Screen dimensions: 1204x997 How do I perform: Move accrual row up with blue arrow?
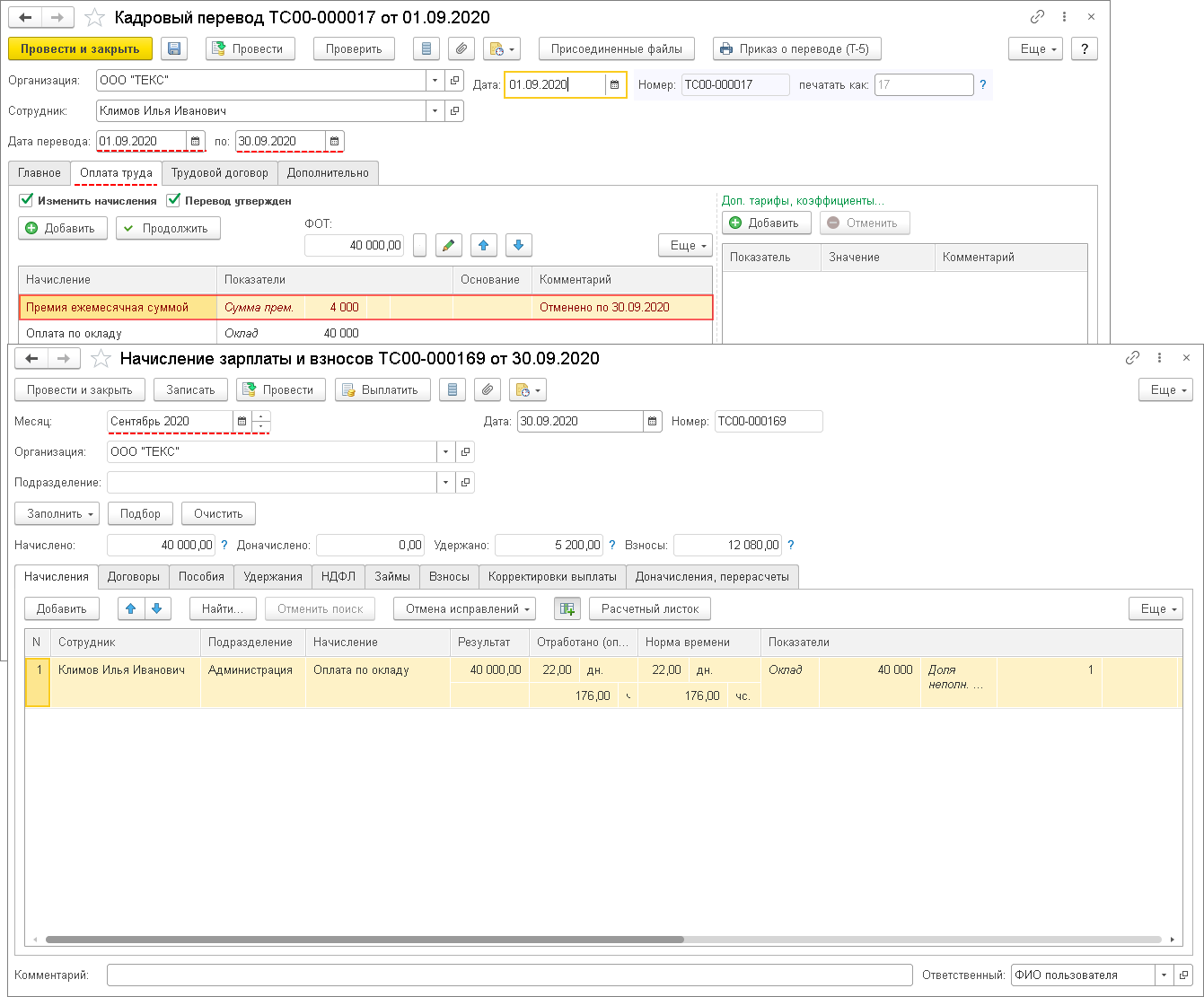484,245
